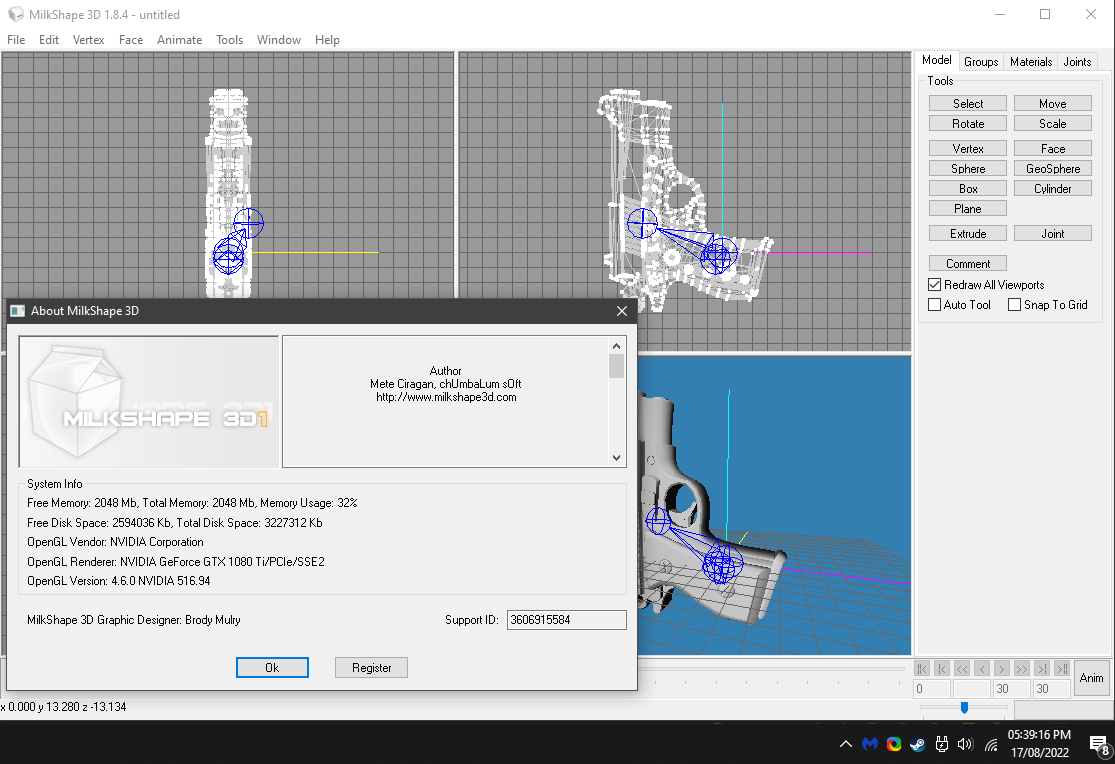Choose the Face tool button
Screen dimensions: 1115x764
1052,148
